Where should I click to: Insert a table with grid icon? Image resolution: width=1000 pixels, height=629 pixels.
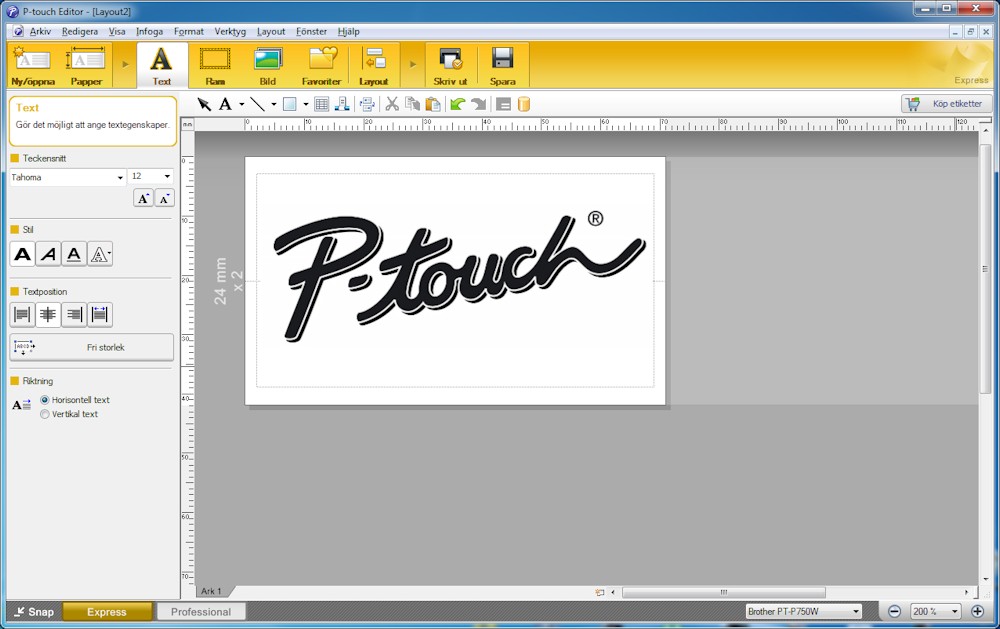point(321,104)
